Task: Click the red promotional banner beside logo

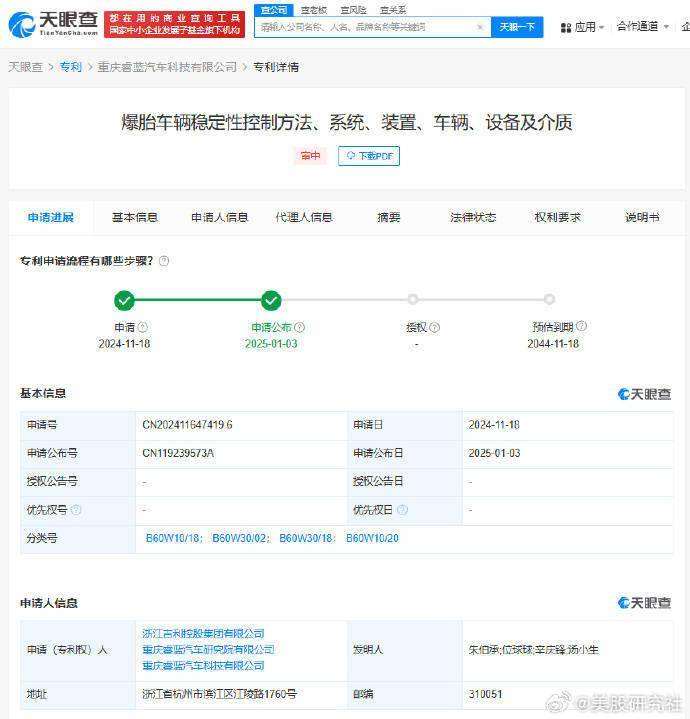Action: (x=174, y=24)
